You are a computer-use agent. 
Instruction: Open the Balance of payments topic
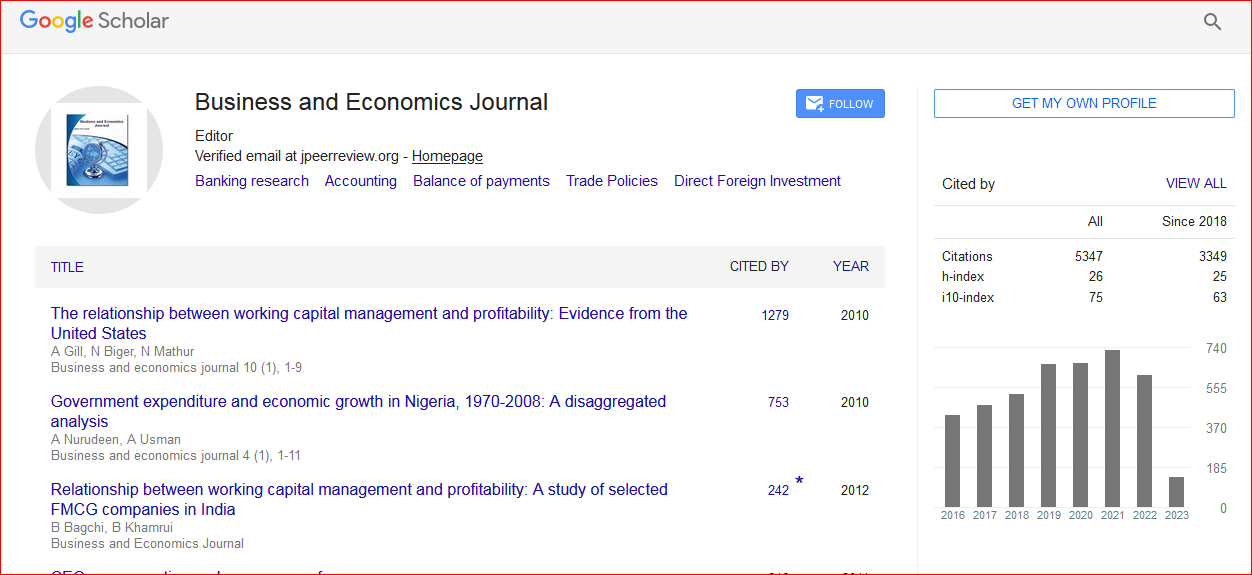pos(481,181)
